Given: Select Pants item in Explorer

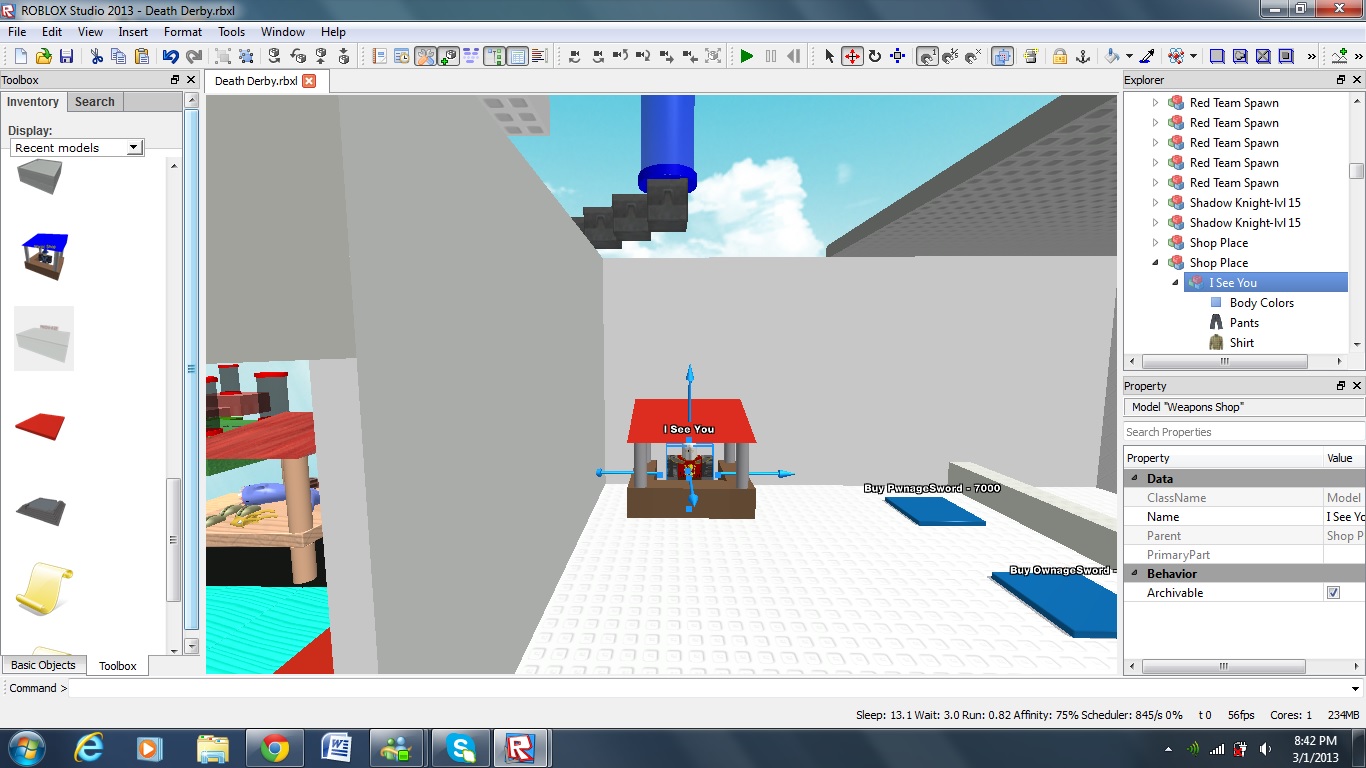Looking at the screenshot, I should point(1244,323).
